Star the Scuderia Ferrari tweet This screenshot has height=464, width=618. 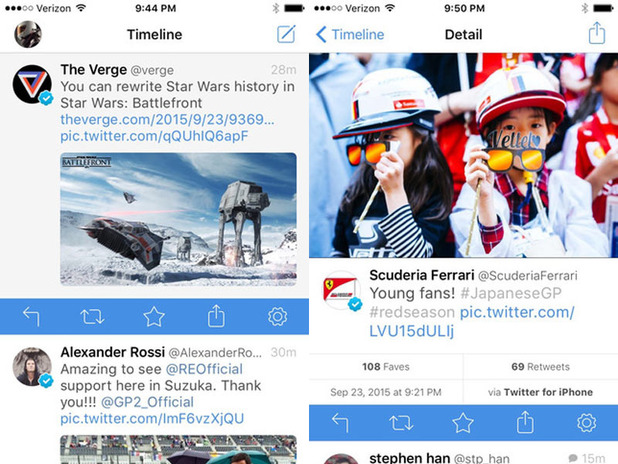click(x=463, y=423)
